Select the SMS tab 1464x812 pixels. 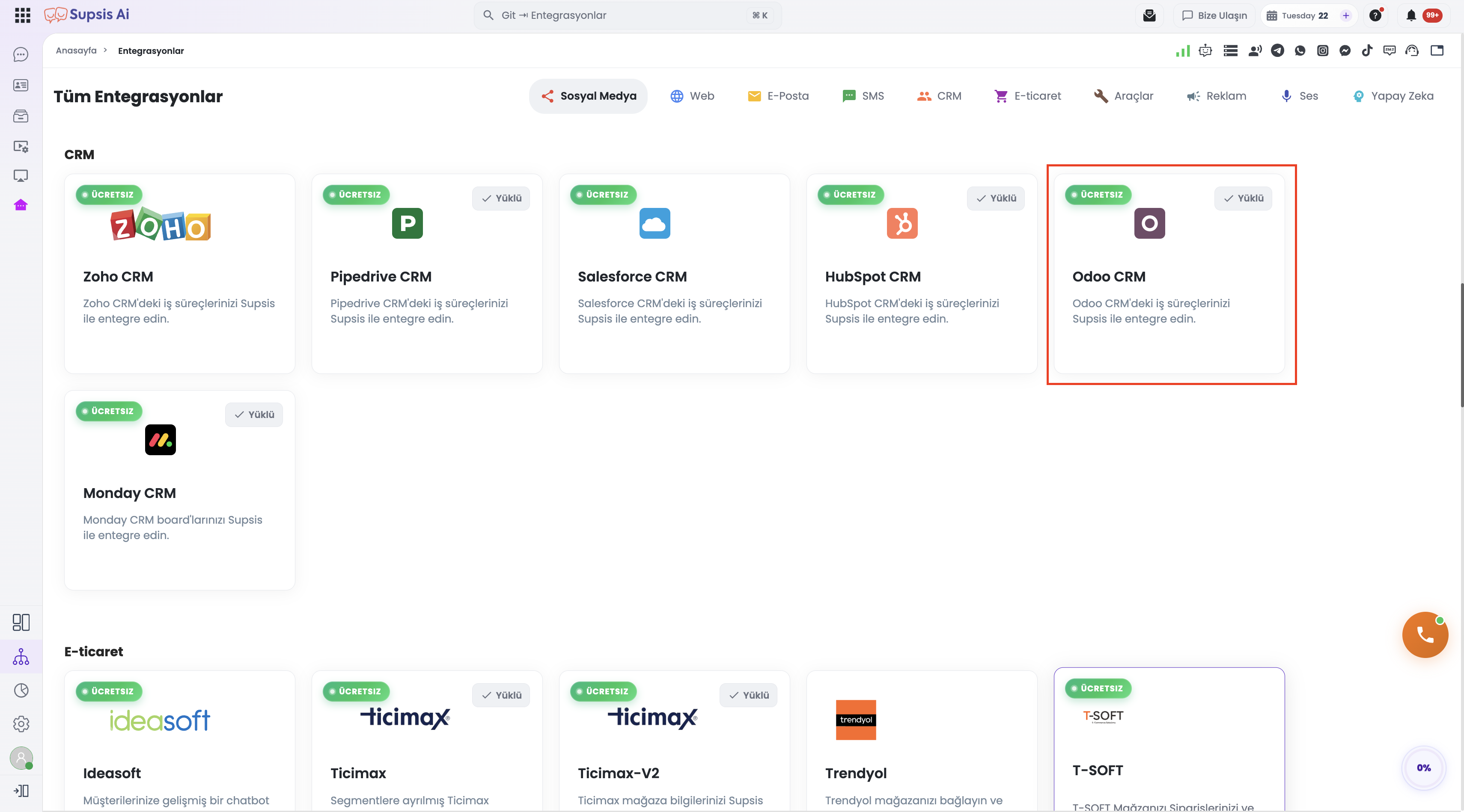[x=863, y=96]
